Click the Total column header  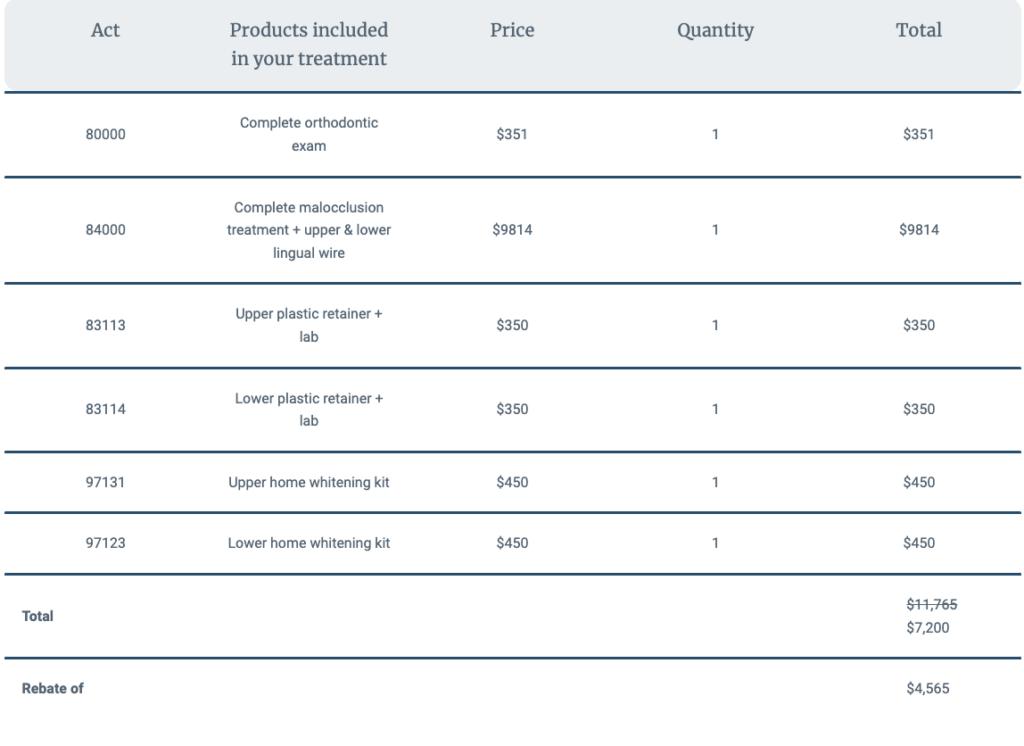(x=918, y=30)
